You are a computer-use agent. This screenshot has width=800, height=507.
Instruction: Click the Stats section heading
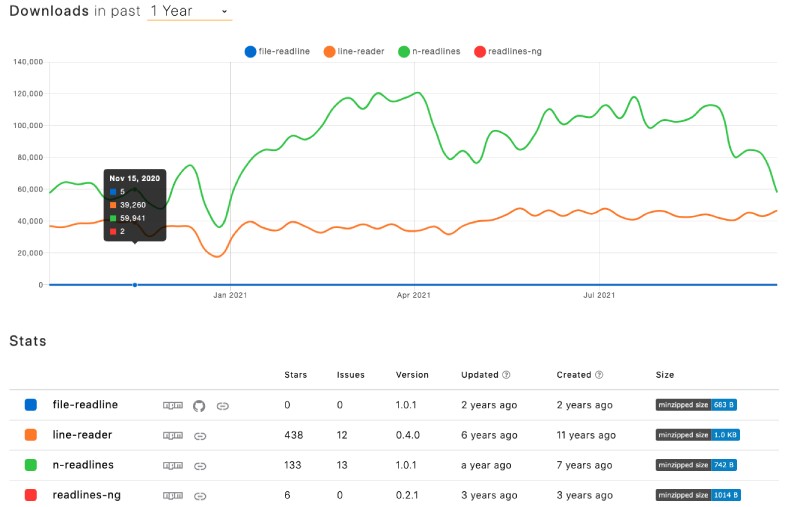point(28,341)
